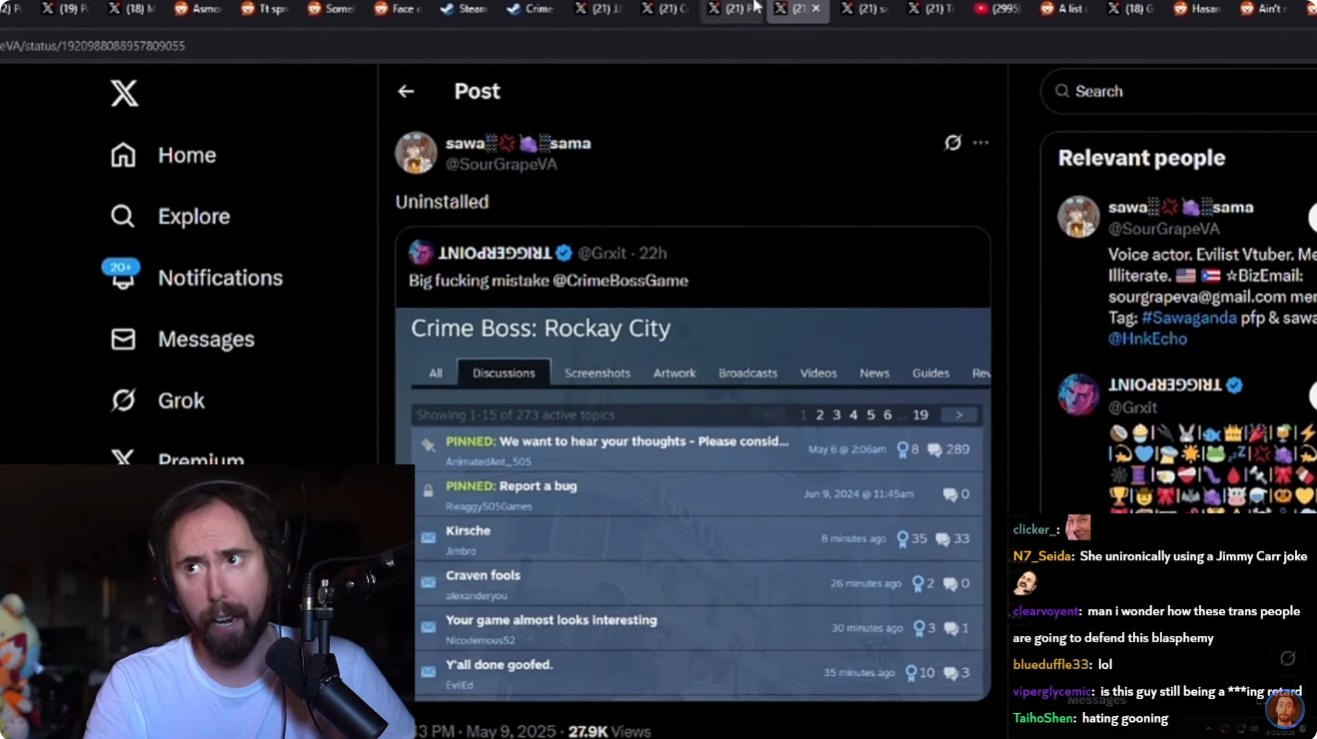Click the Grok icon on sawa's post
Screen dimensions: 1317x739
[953, 142]
